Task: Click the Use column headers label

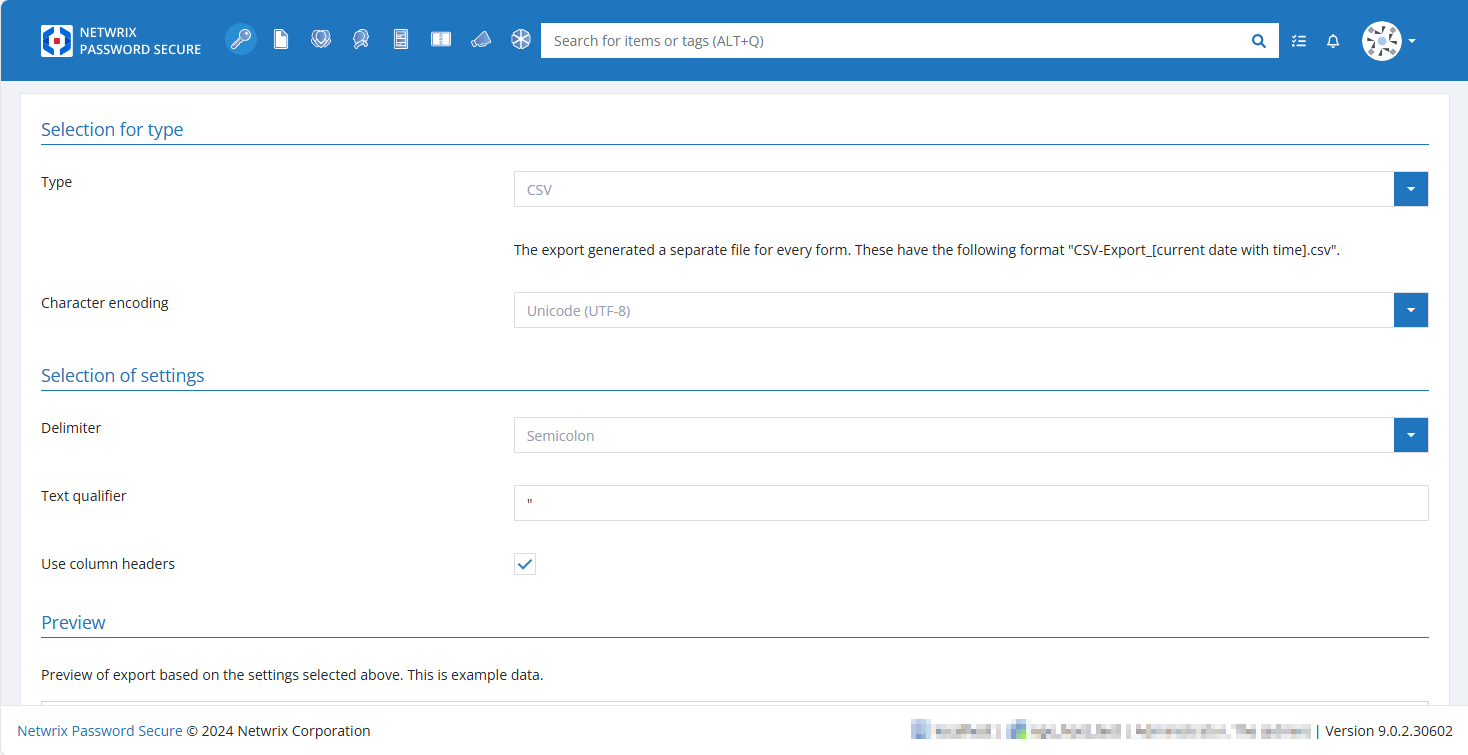Action: point(108,564)
